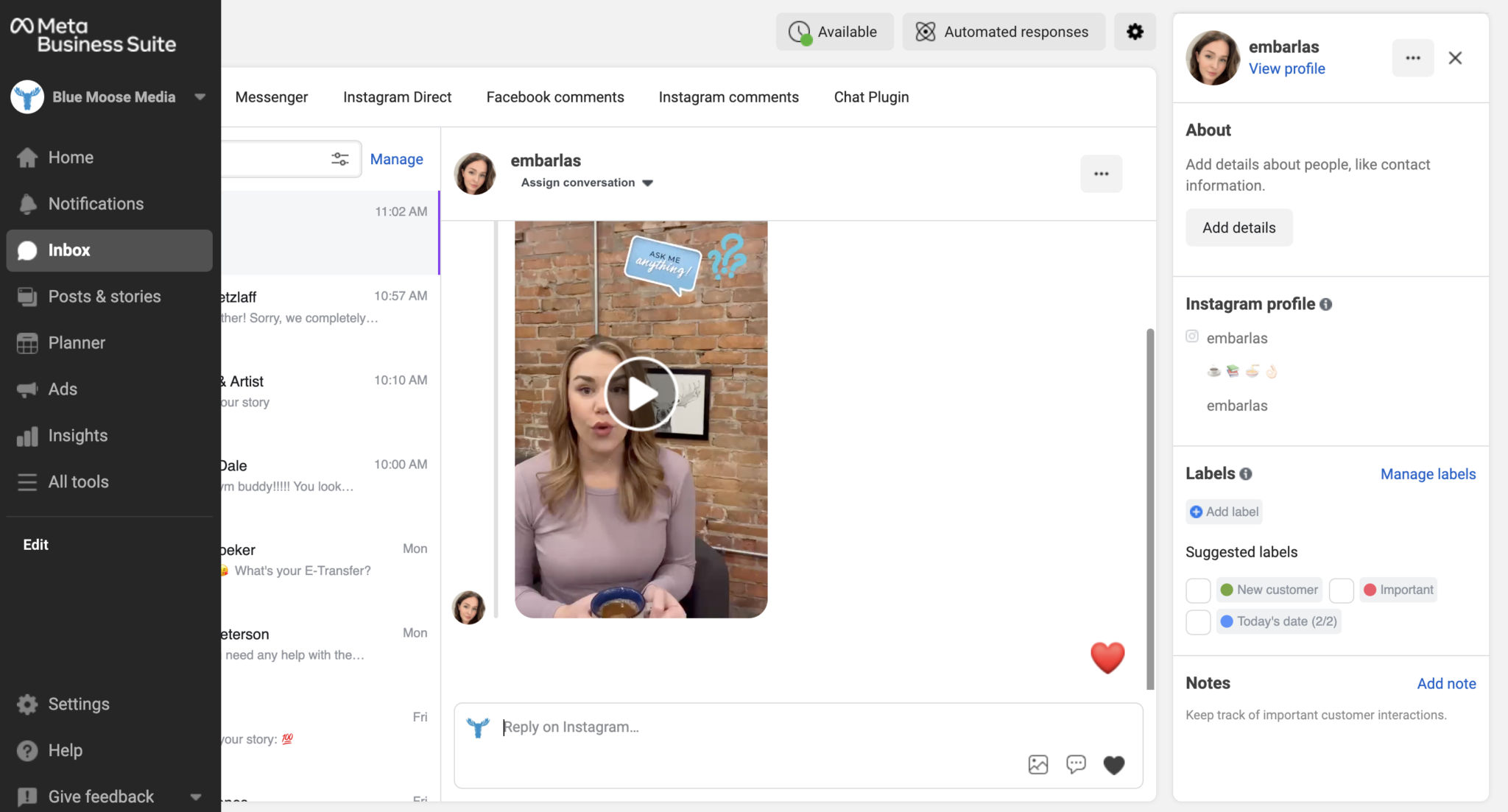Open Inbox from the sidebar

(x=109, y=250)
